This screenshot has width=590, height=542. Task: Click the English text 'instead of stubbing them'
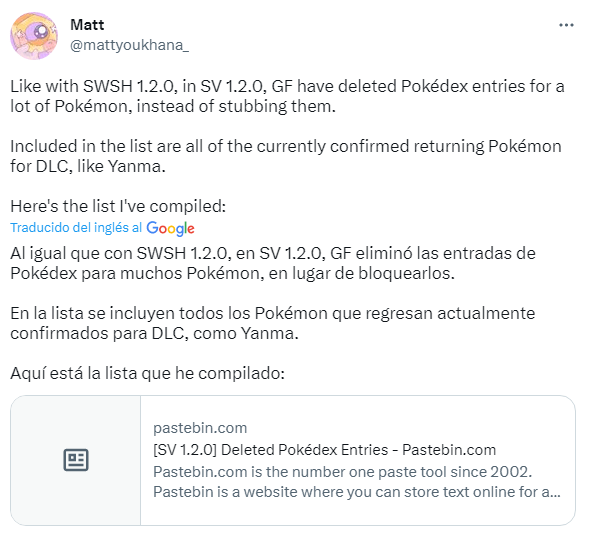click(x=236, y=107)
